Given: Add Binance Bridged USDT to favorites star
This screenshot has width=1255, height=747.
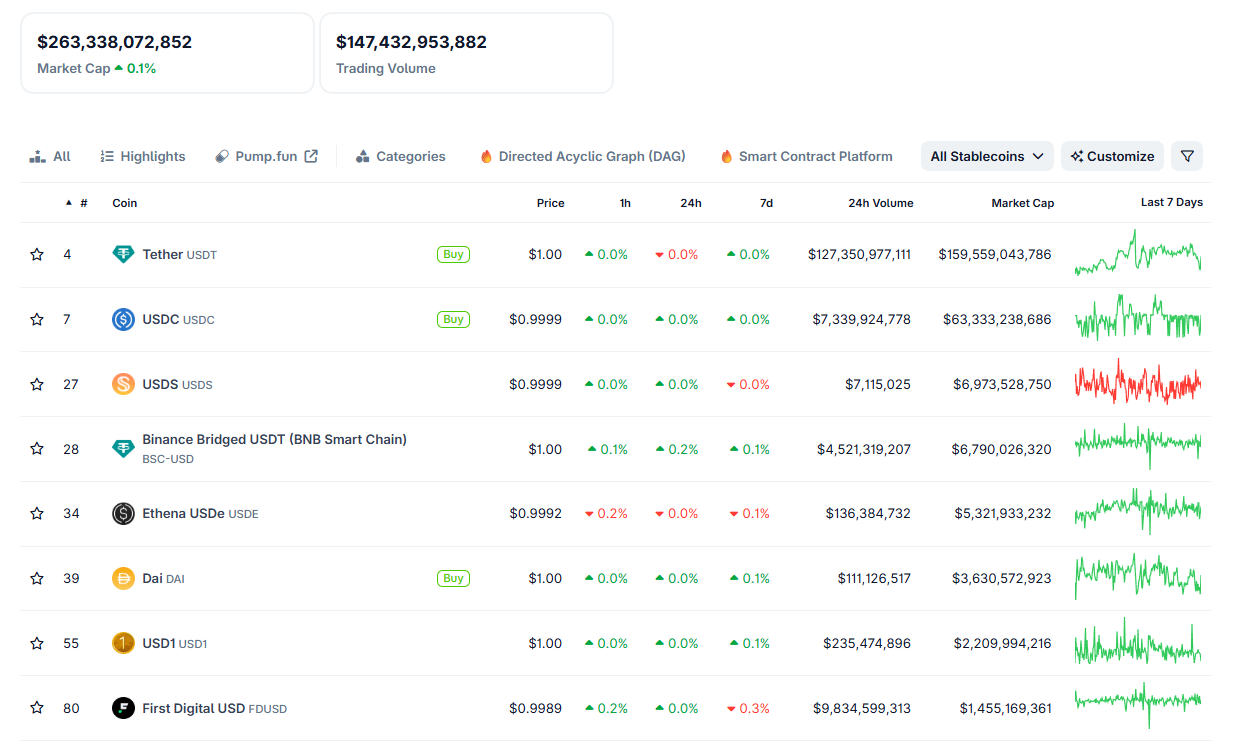Looking at the screenshot, I should tap(37, 449).
